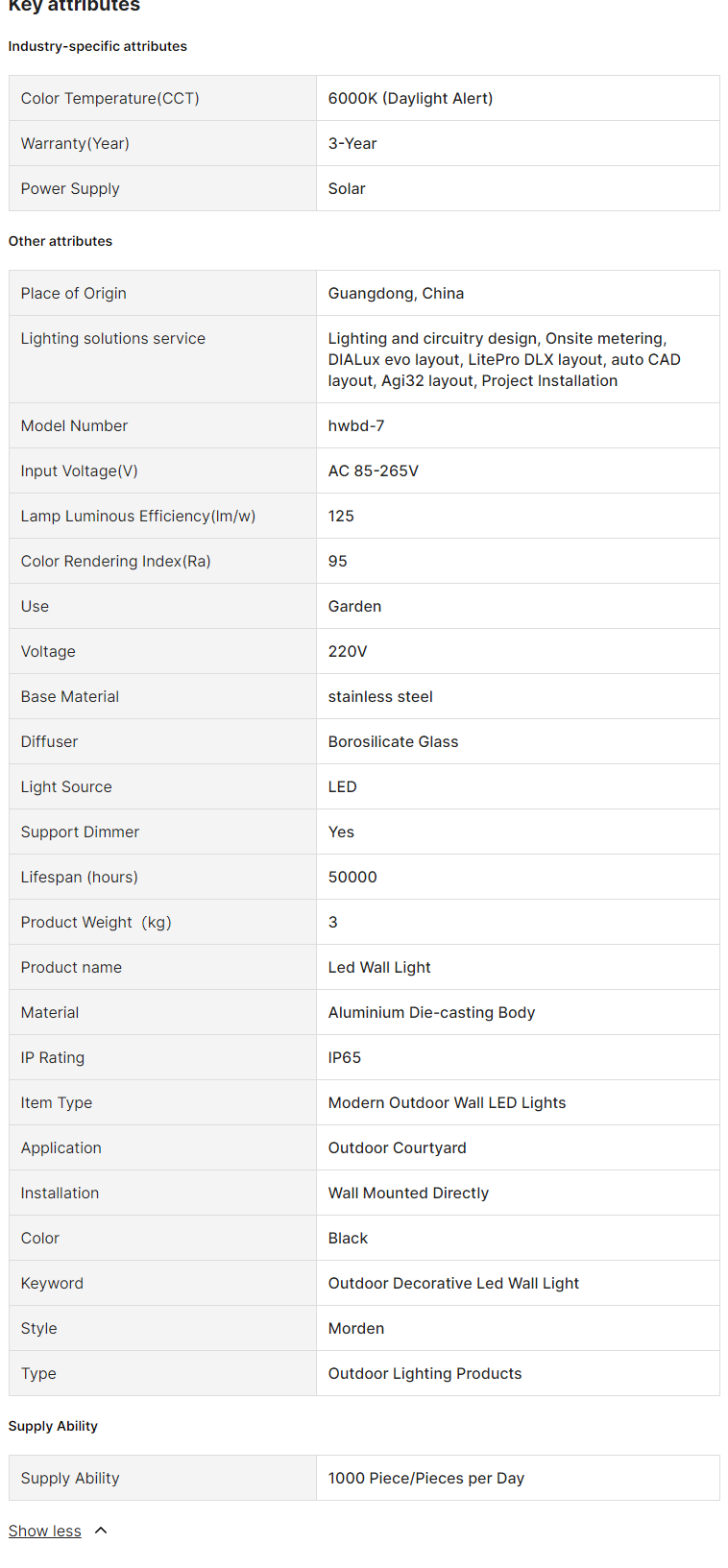Click the 6000K (Daylight Alert) value
This screenshot has width=728, height=1568.
[410, 98]
